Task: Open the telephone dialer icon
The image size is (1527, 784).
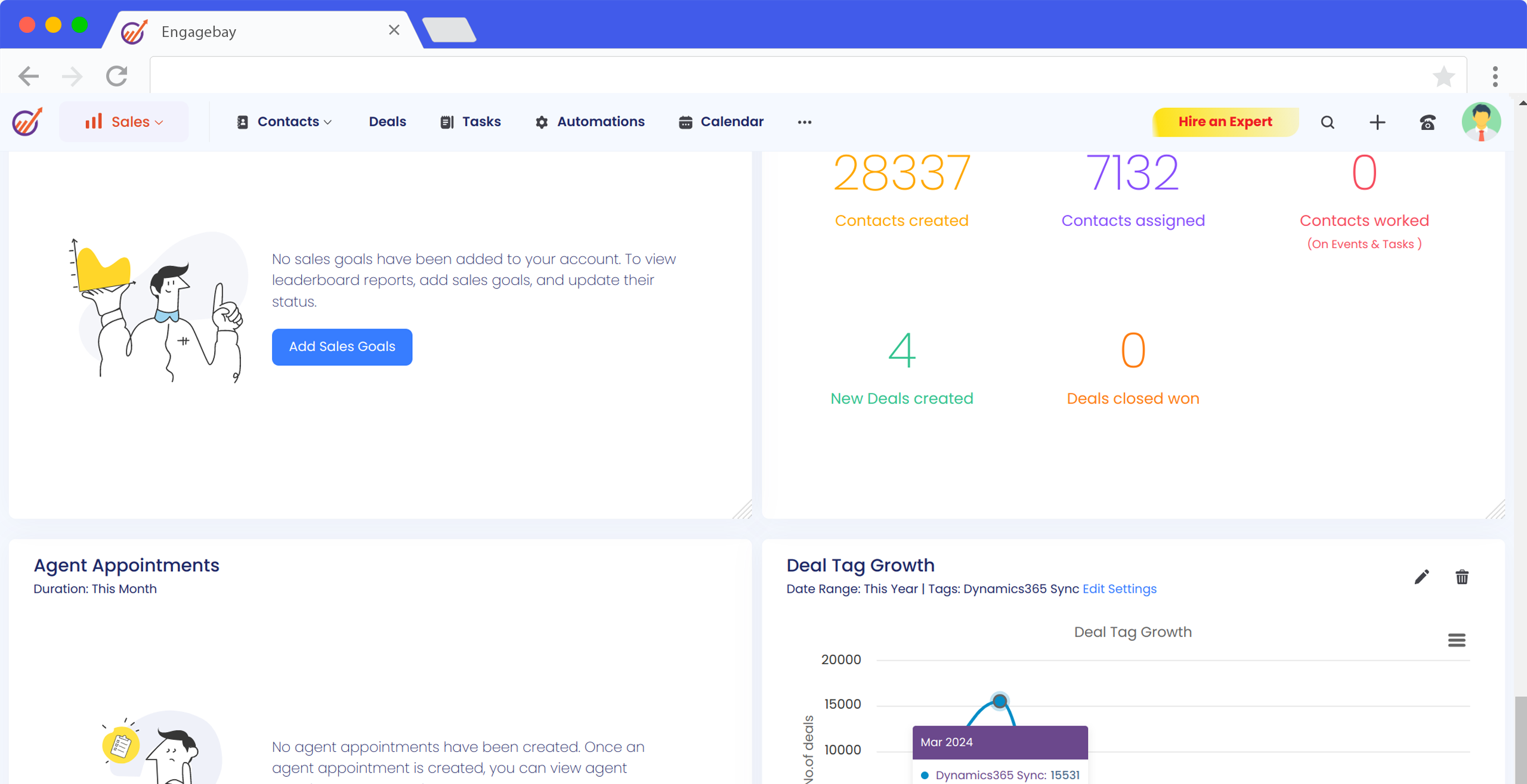Action: click(1427, 122)
